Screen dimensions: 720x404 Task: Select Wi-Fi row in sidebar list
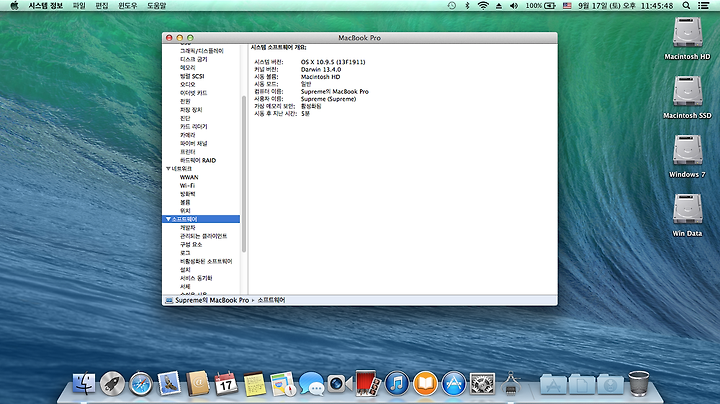coord(187,185)
